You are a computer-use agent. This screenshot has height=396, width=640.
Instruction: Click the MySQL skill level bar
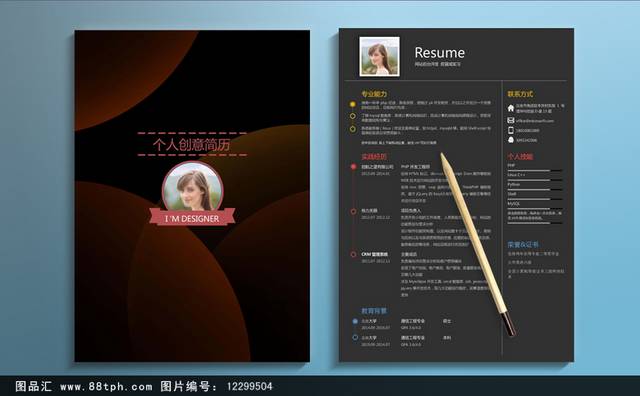(535, 208)
